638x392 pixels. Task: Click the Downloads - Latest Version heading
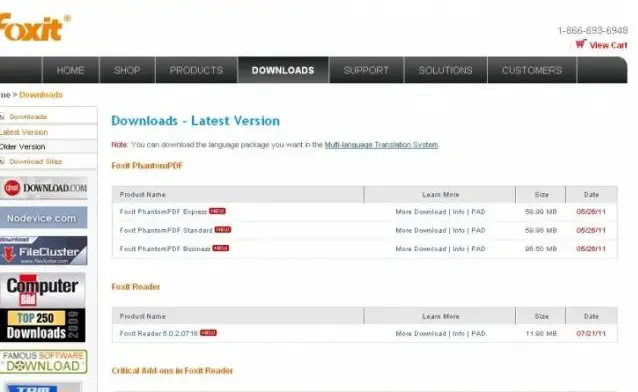[x=195, y=121]
